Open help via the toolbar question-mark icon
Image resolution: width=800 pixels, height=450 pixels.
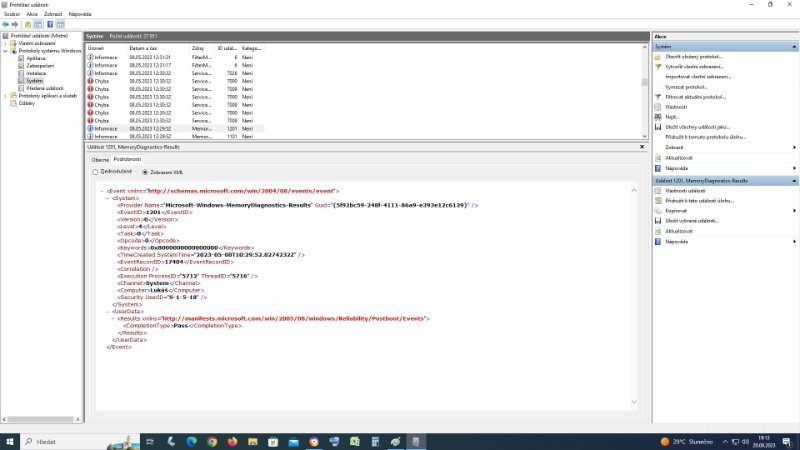pyautogui.click(x=50, y=24)
